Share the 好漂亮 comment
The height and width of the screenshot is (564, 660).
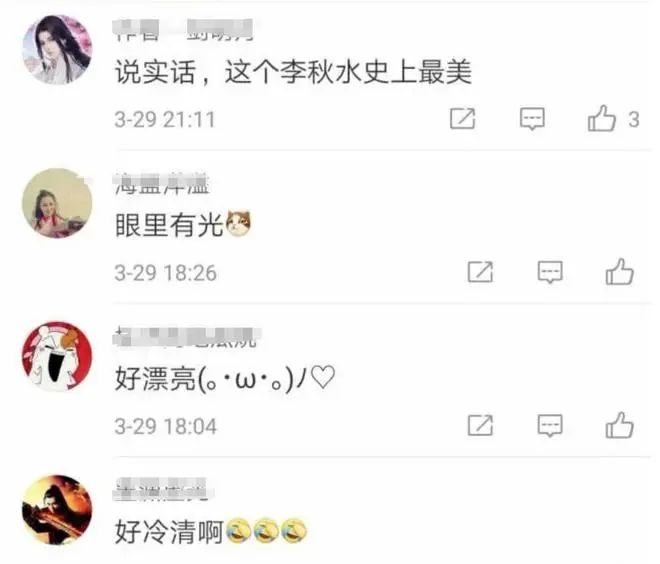click(x=480, y=425)
